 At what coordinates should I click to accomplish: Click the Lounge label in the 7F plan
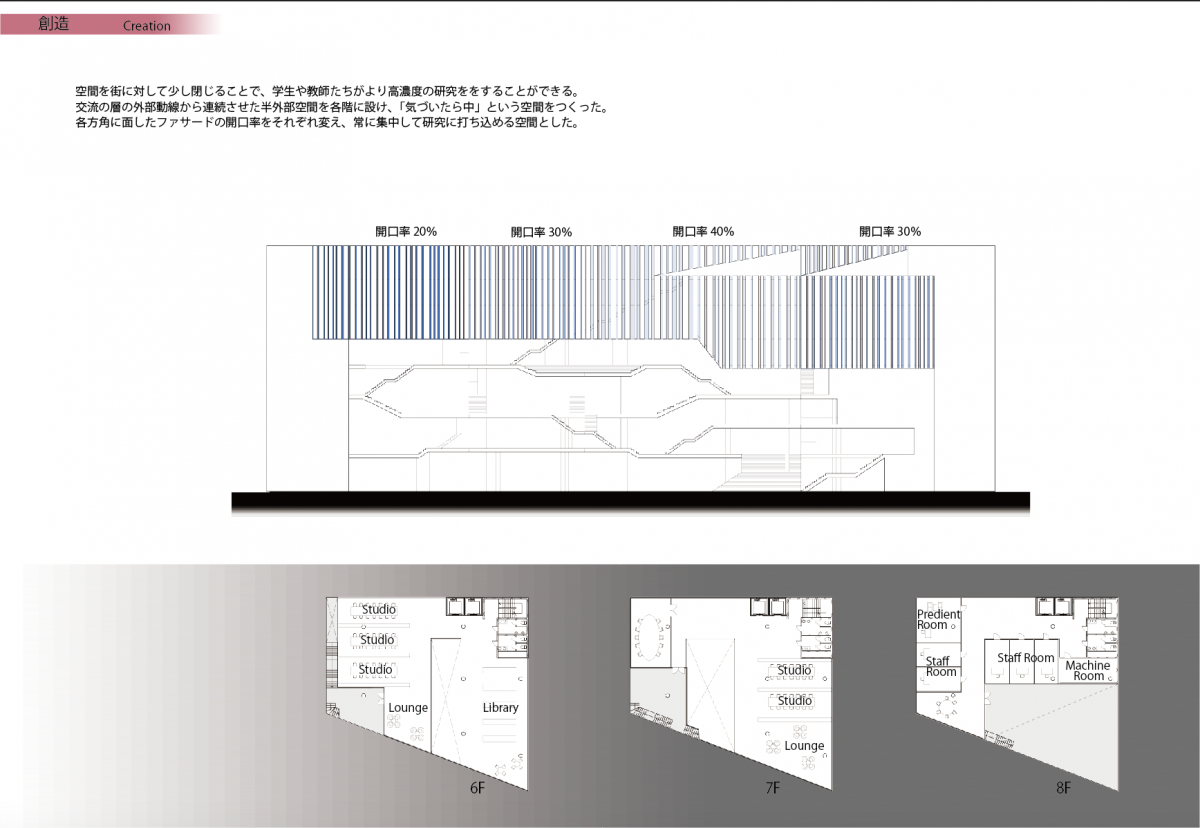[804, 746]
